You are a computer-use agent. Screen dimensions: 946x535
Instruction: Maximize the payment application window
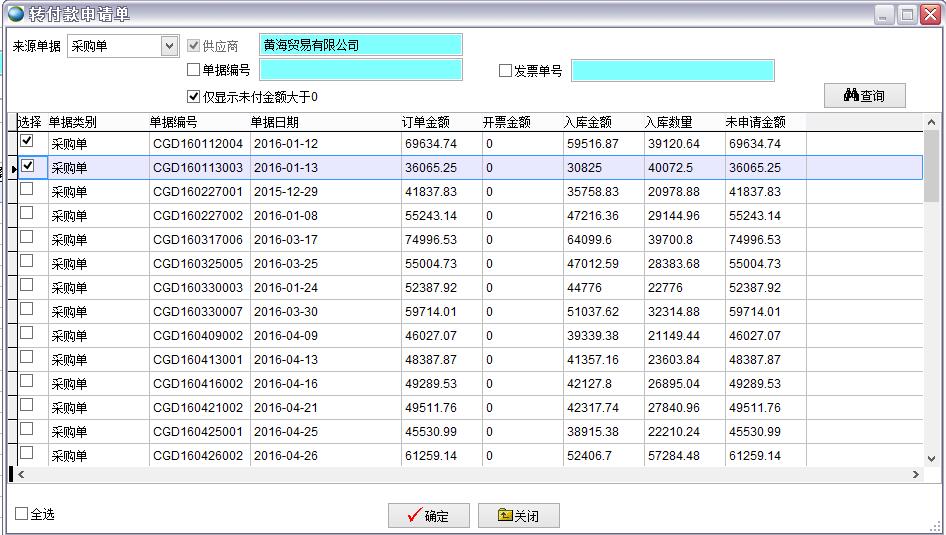click(x=906, y=14)
